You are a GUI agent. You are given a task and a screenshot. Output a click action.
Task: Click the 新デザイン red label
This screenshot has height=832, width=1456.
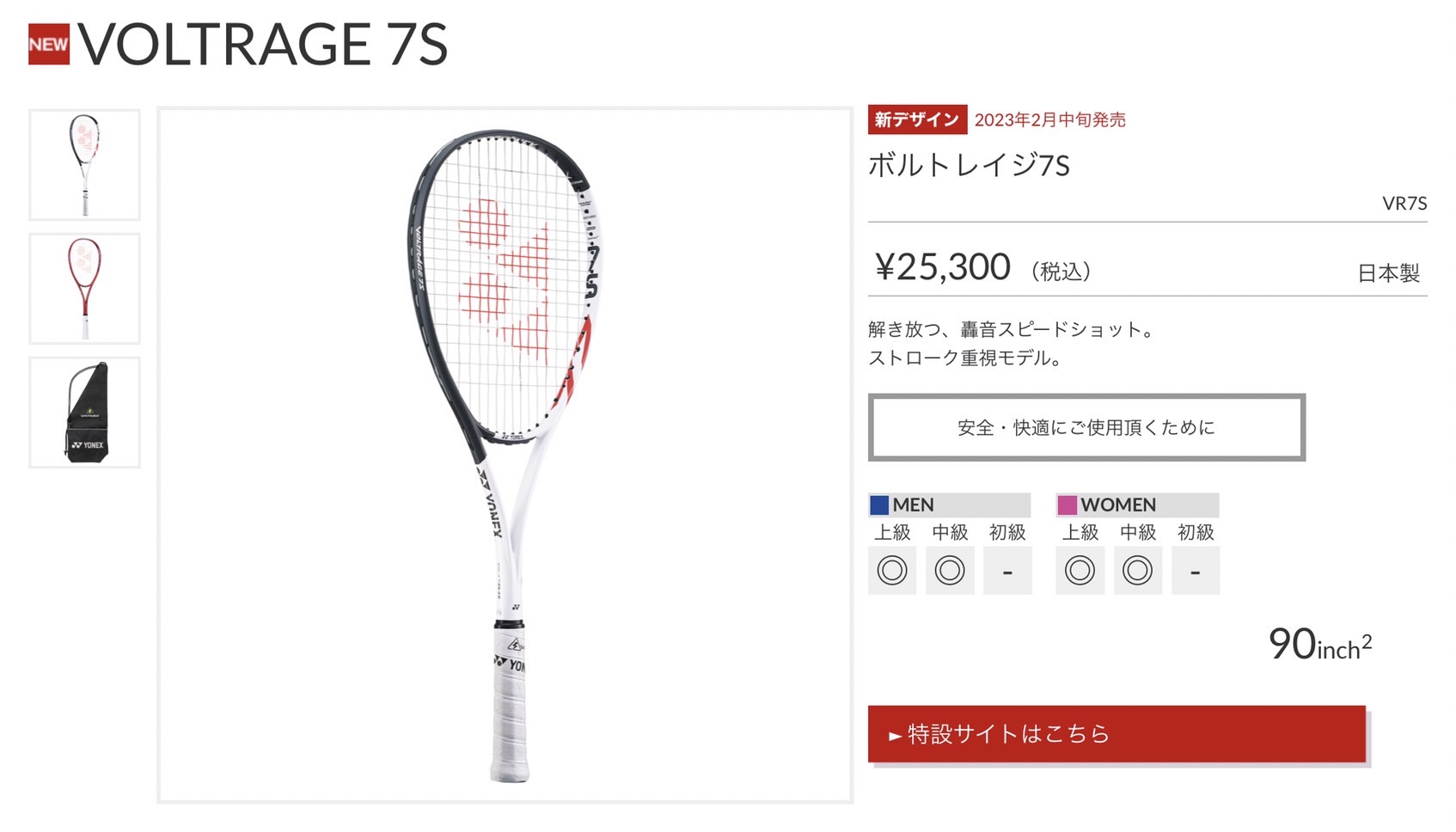(917, 119)
